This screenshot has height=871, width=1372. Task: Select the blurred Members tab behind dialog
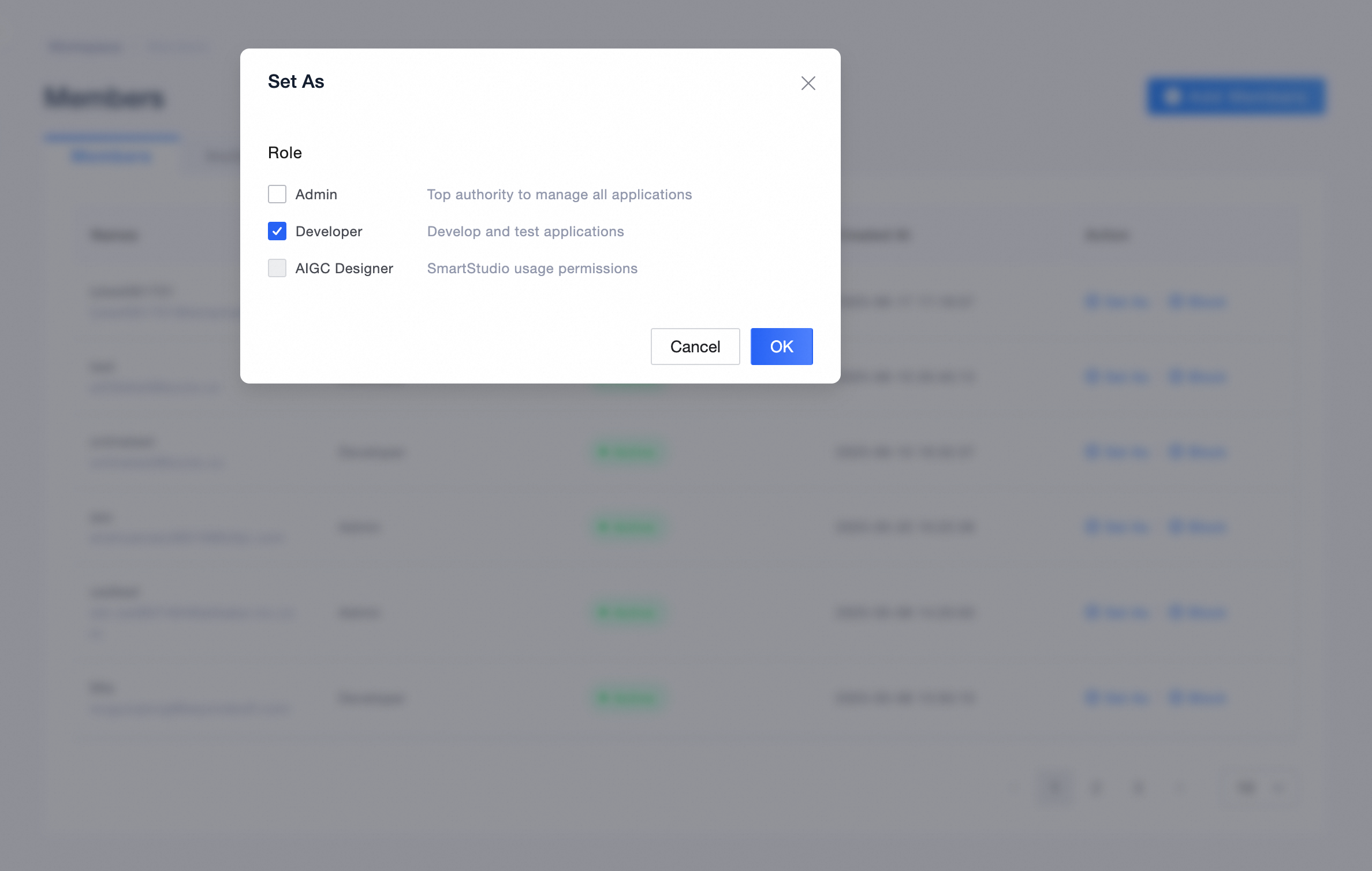pos(111,157)
